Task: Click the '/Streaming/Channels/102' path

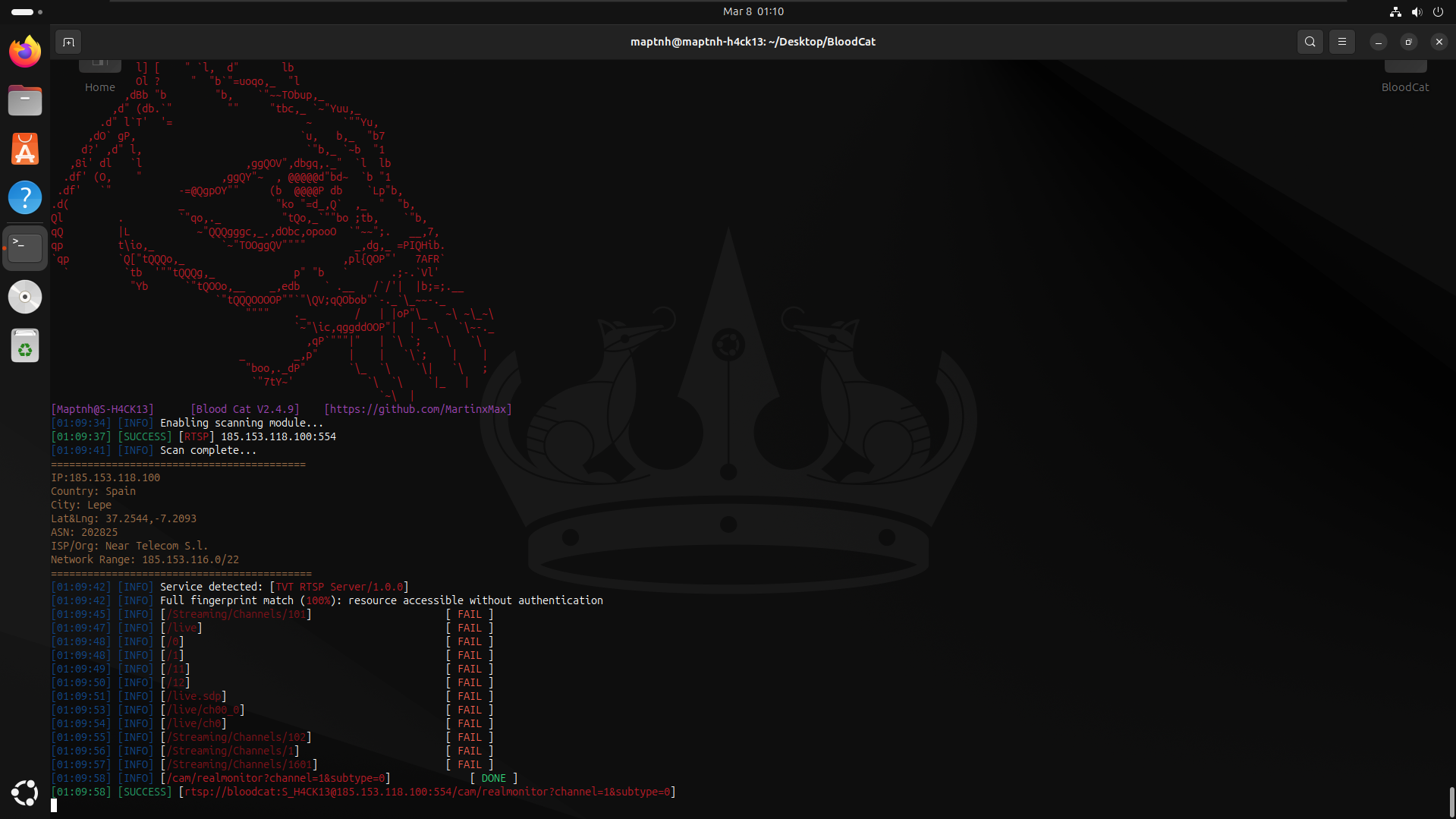Action: (236, 737)
